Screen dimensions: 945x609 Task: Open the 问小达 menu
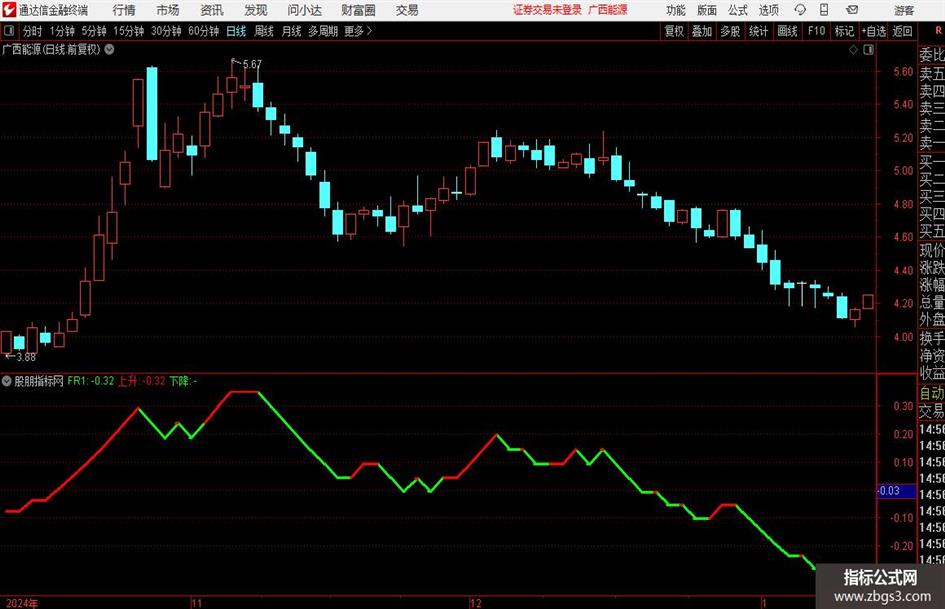coord(304,10)
